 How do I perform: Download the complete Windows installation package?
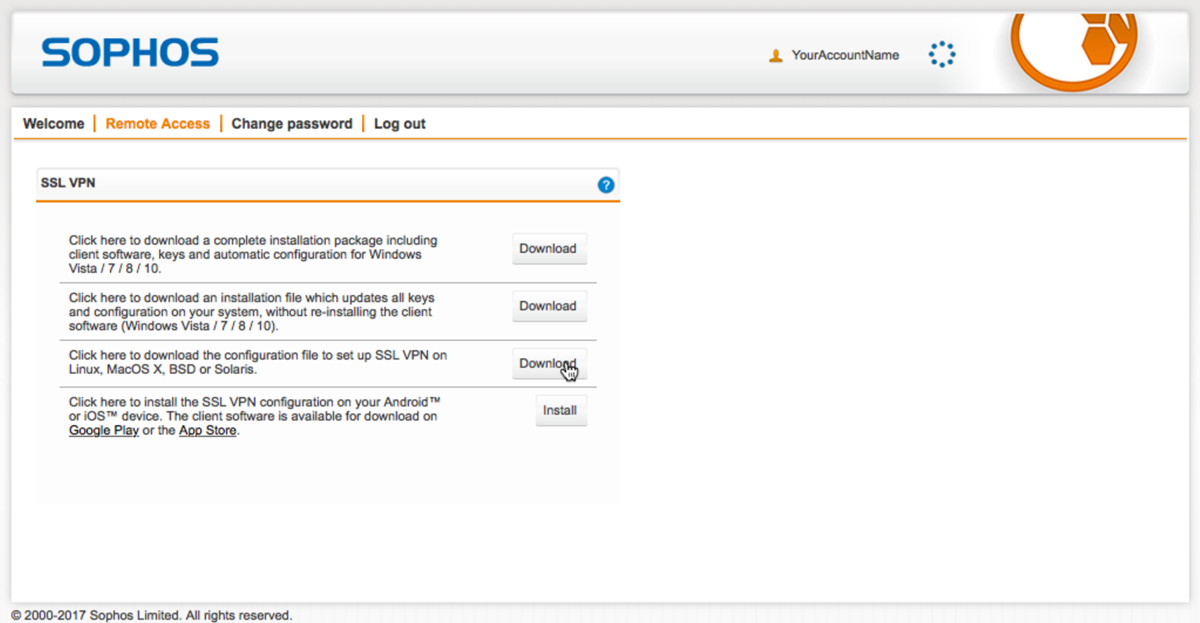(x=549, y=249)
